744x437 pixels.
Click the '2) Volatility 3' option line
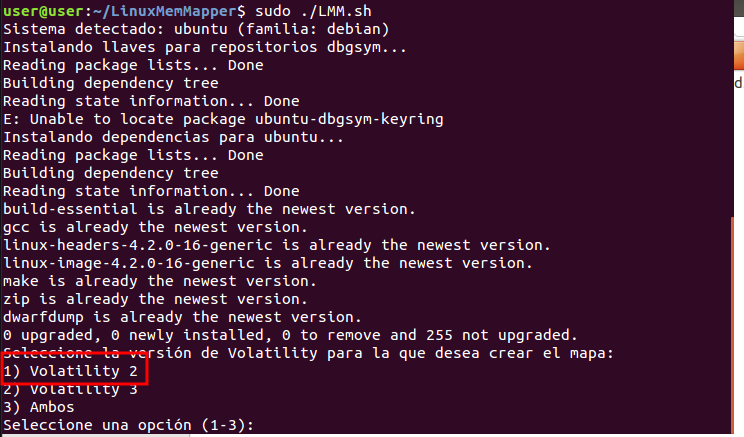[x=70, y=389]
